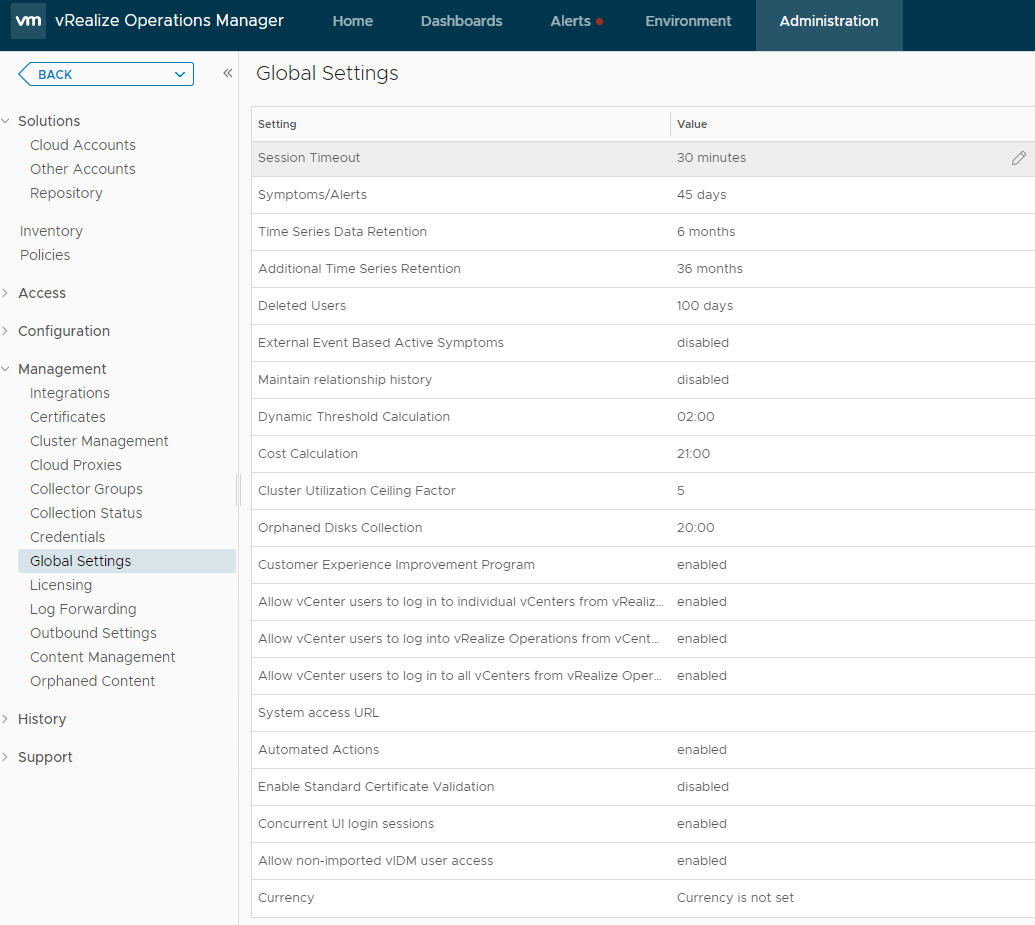Screen dimensions: 1035x925
Task: Edit Session Timeout with the pencil icon
Action: 1018,158
